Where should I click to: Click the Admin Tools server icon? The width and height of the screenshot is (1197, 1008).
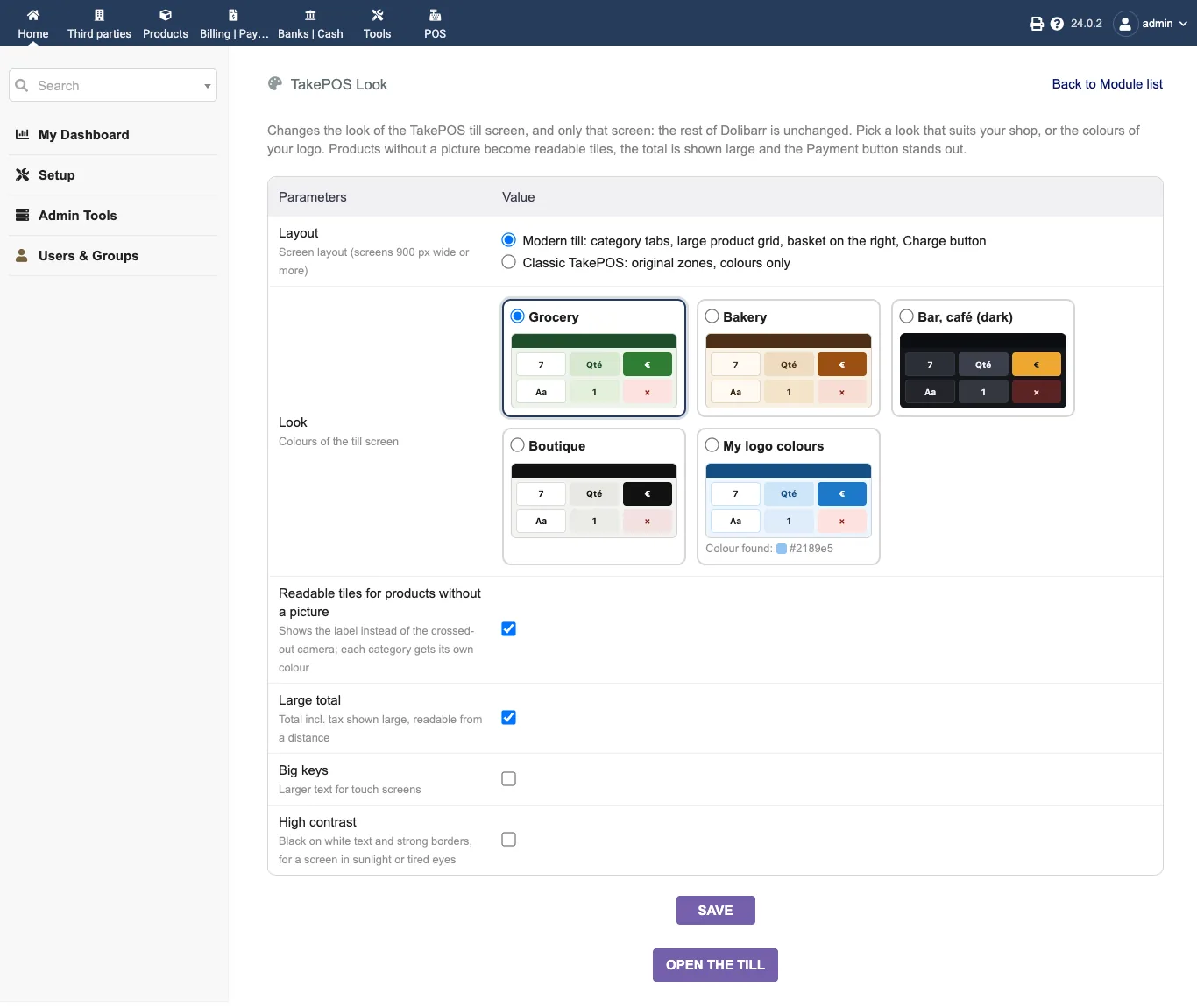23,215
